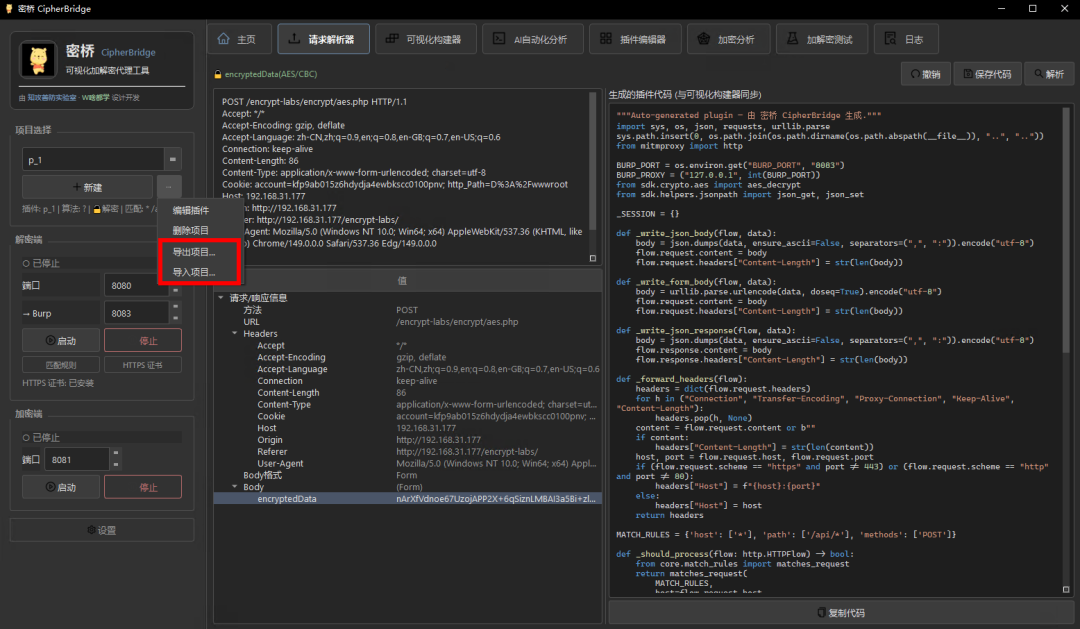Switch to the 可视化构建器 tab

point(424,39)
